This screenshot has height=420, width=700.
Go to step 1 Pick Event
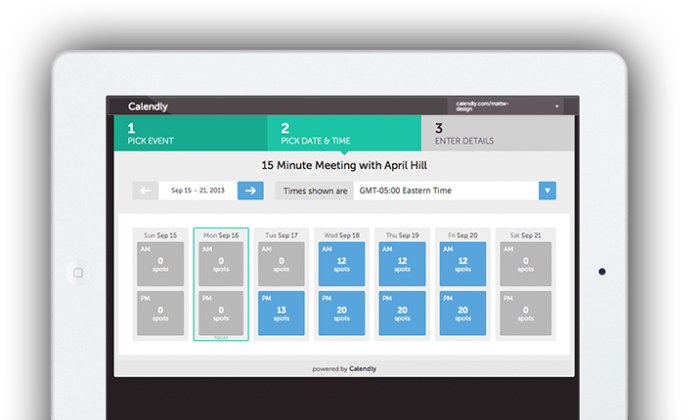pyautogui.click(x=191, y=133)
